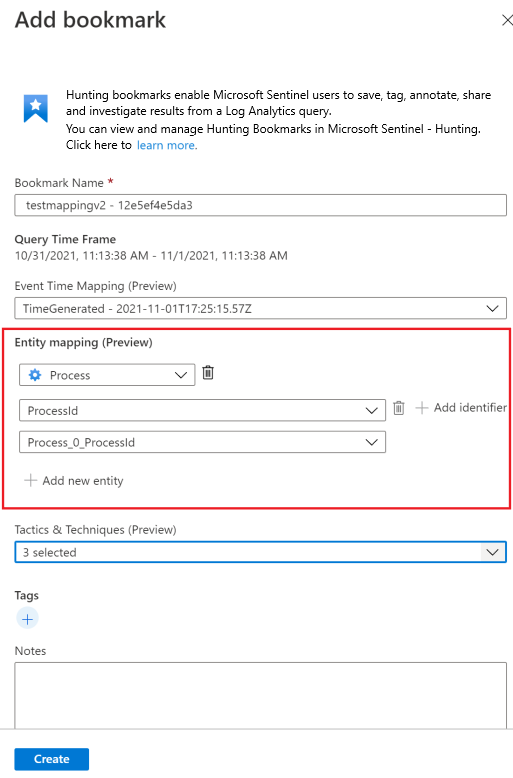Click the 3 selected Tactics field
The width and height of the screenshot is (513, 778).
[260, 552]
